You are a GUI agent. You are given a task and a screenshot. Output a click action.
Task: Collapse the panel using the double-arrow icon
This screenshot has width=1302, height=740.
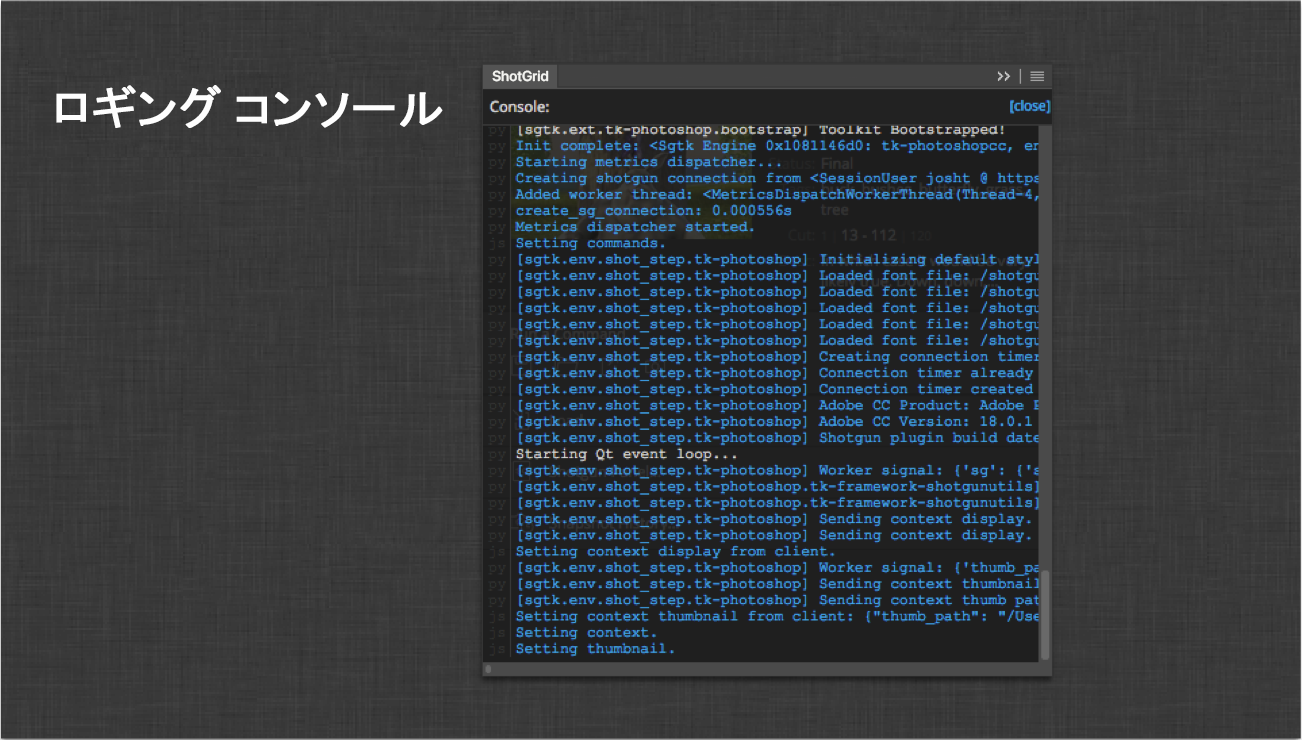[1003, 77]
